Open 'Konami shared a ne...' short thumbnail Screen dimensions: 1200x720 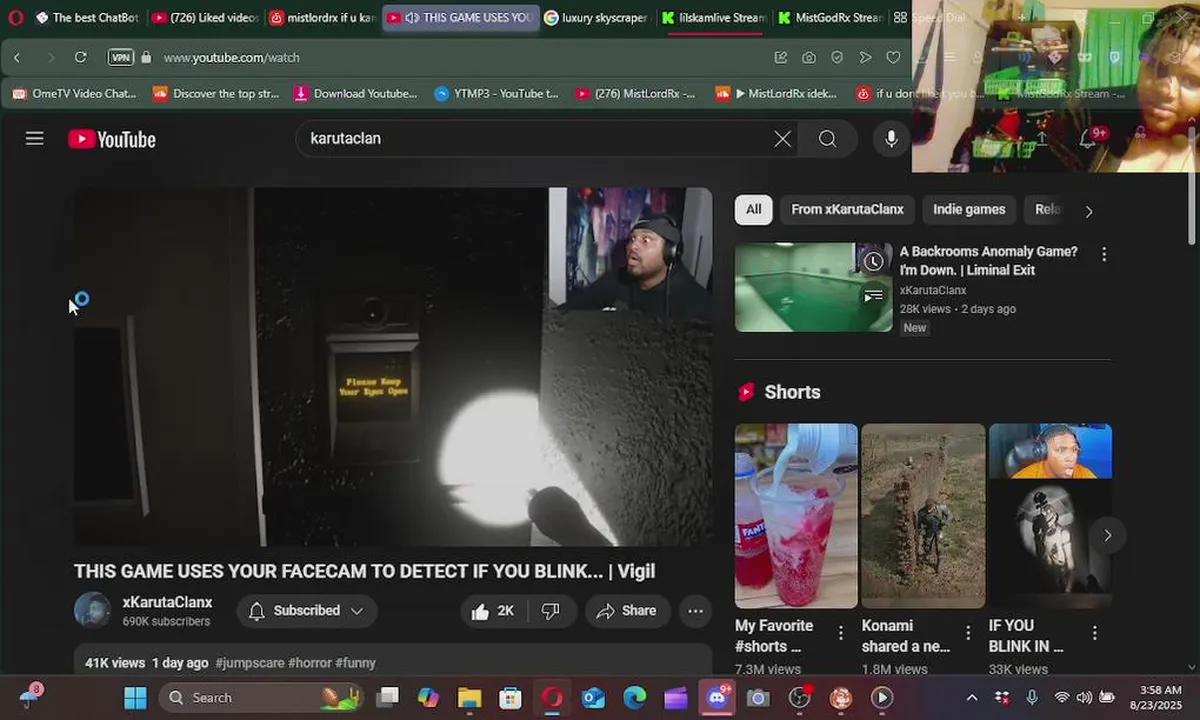coord(923,515)
